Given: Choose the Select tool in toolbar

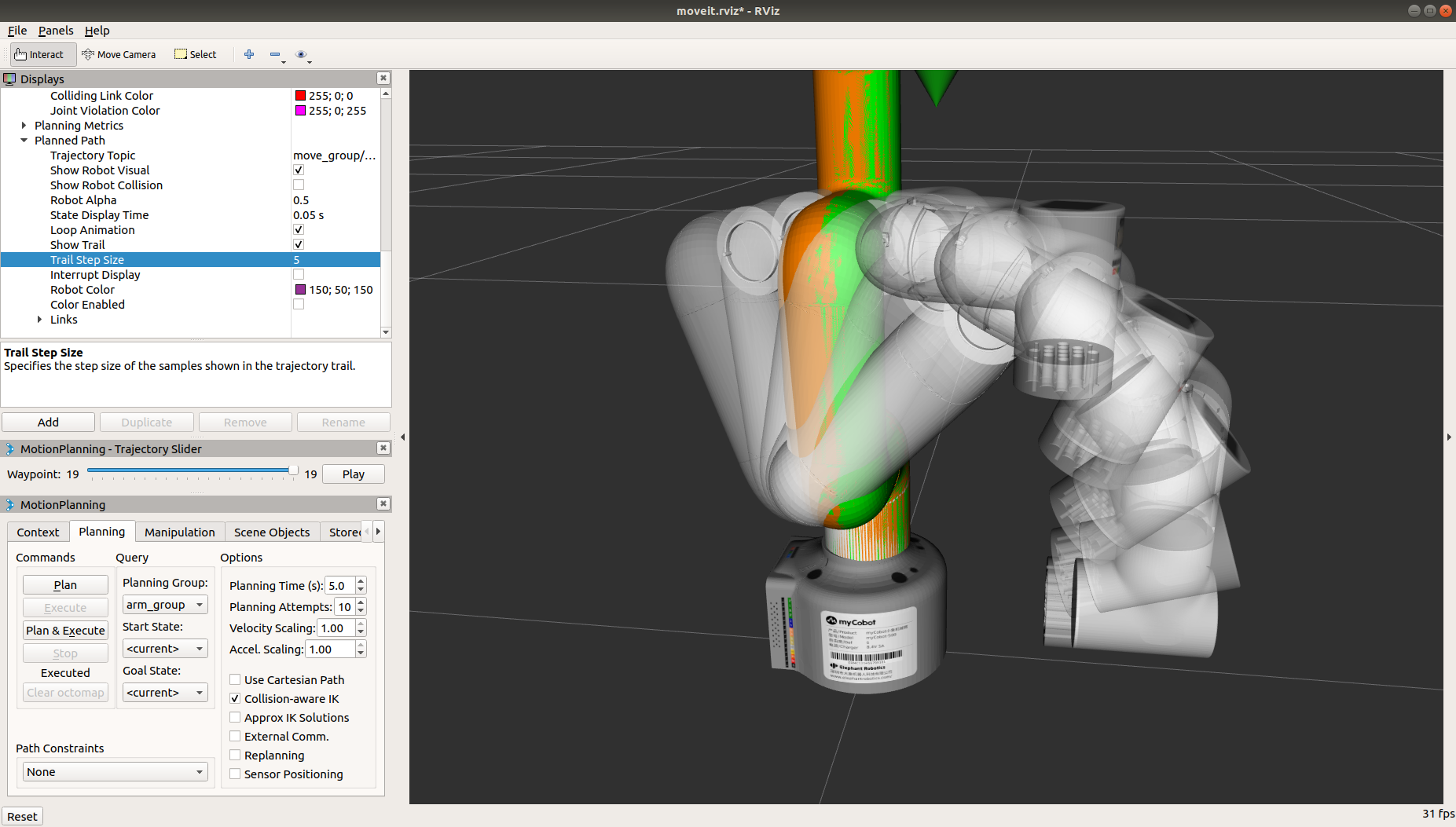Looking at the screenshot, I should point(196,54).
